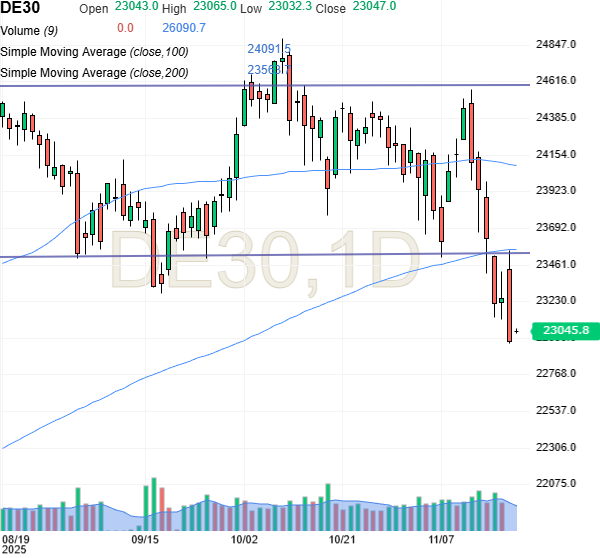Screen dimensions: 600x558
Task: Click the DE30 symbol title
Action: click(20, 8)
